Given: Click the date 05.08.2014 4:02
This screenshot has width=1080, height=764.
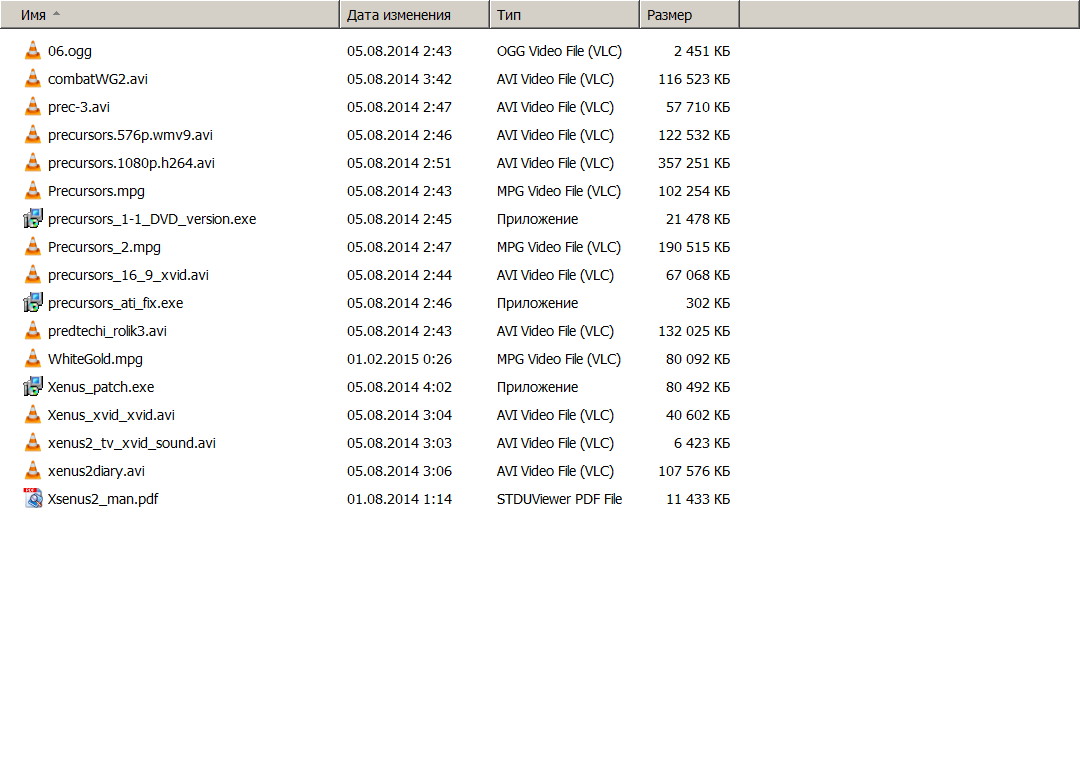Looking at the screenshot, I should (x=399, y=387).
